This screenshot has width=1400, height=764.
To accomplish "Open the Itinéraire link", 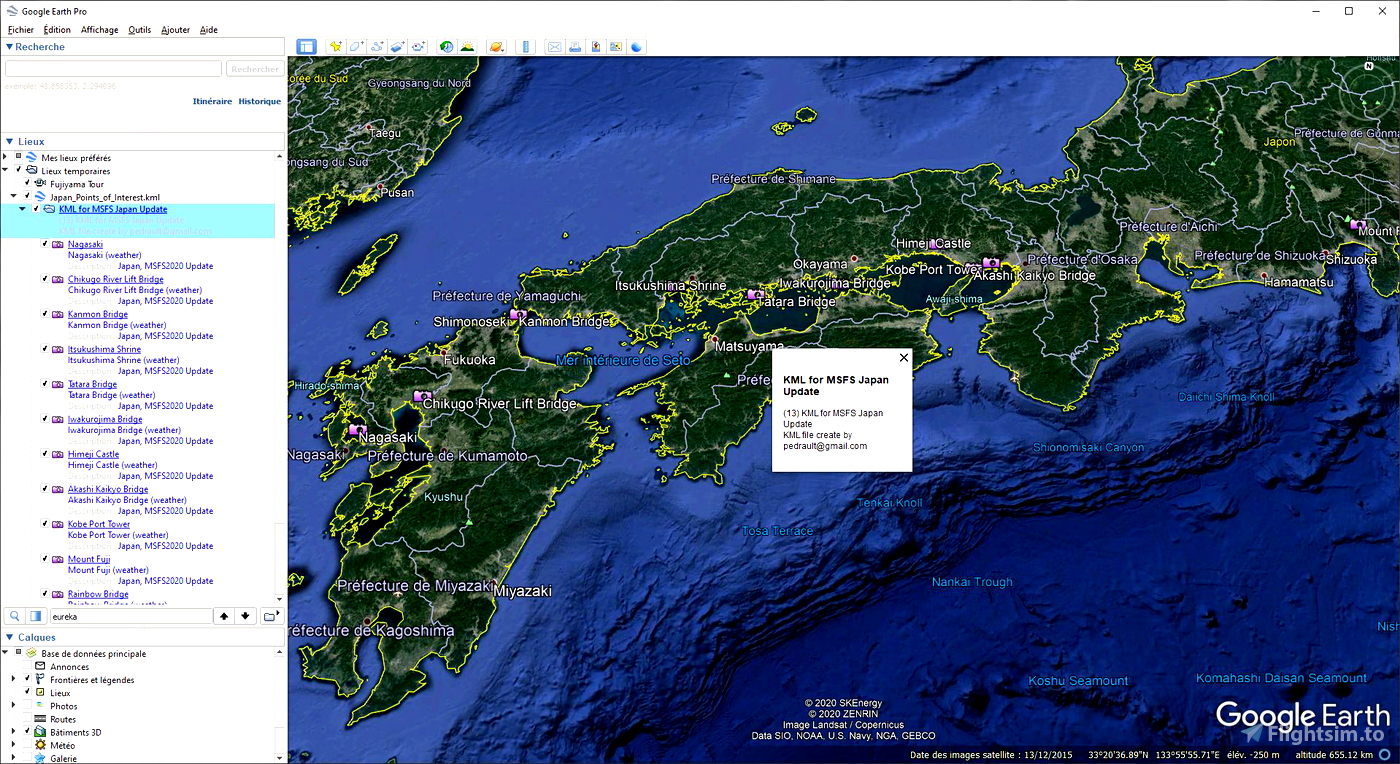I will [x=212, y=101].
